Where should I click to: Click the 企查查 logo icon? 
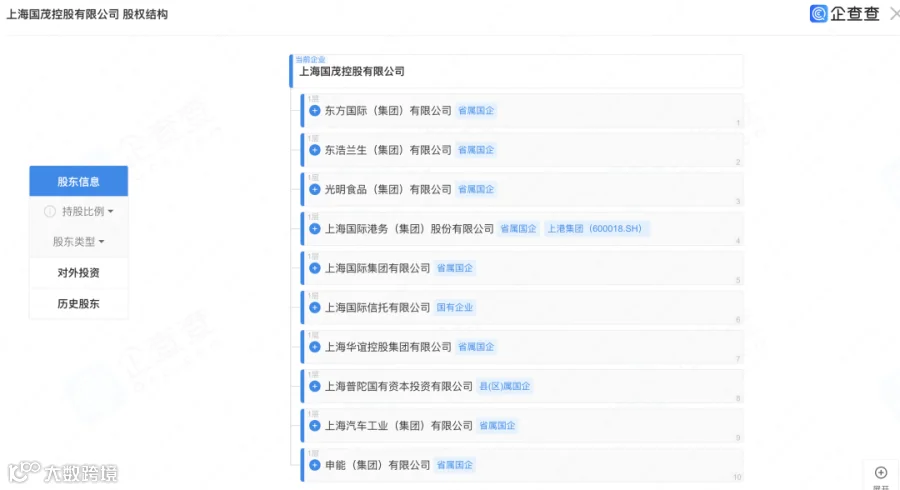tap(818, 13)
